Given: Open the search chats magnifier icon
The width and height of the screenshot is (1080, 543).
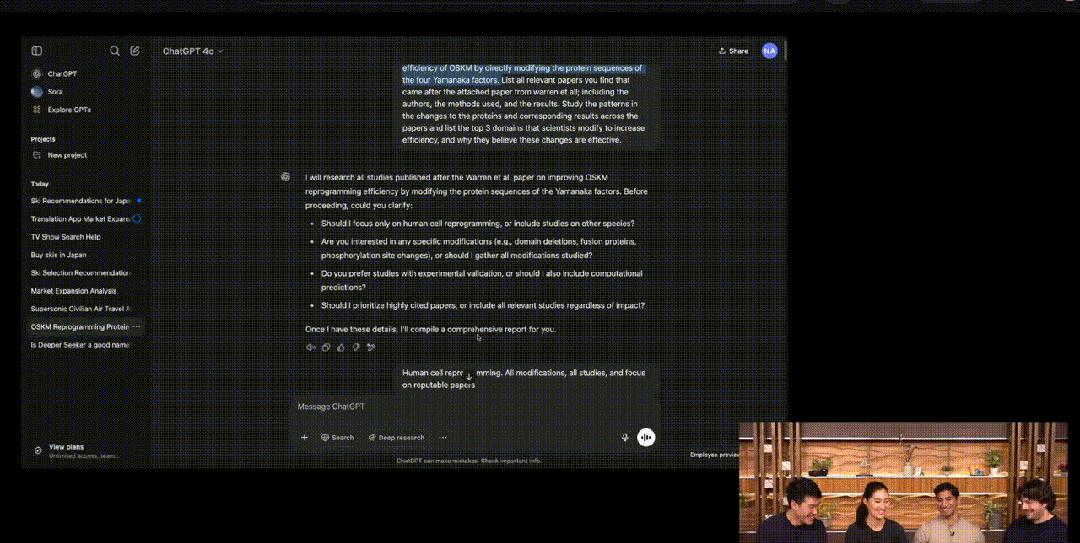Looking at the screenshot, I should pos(115,51).
